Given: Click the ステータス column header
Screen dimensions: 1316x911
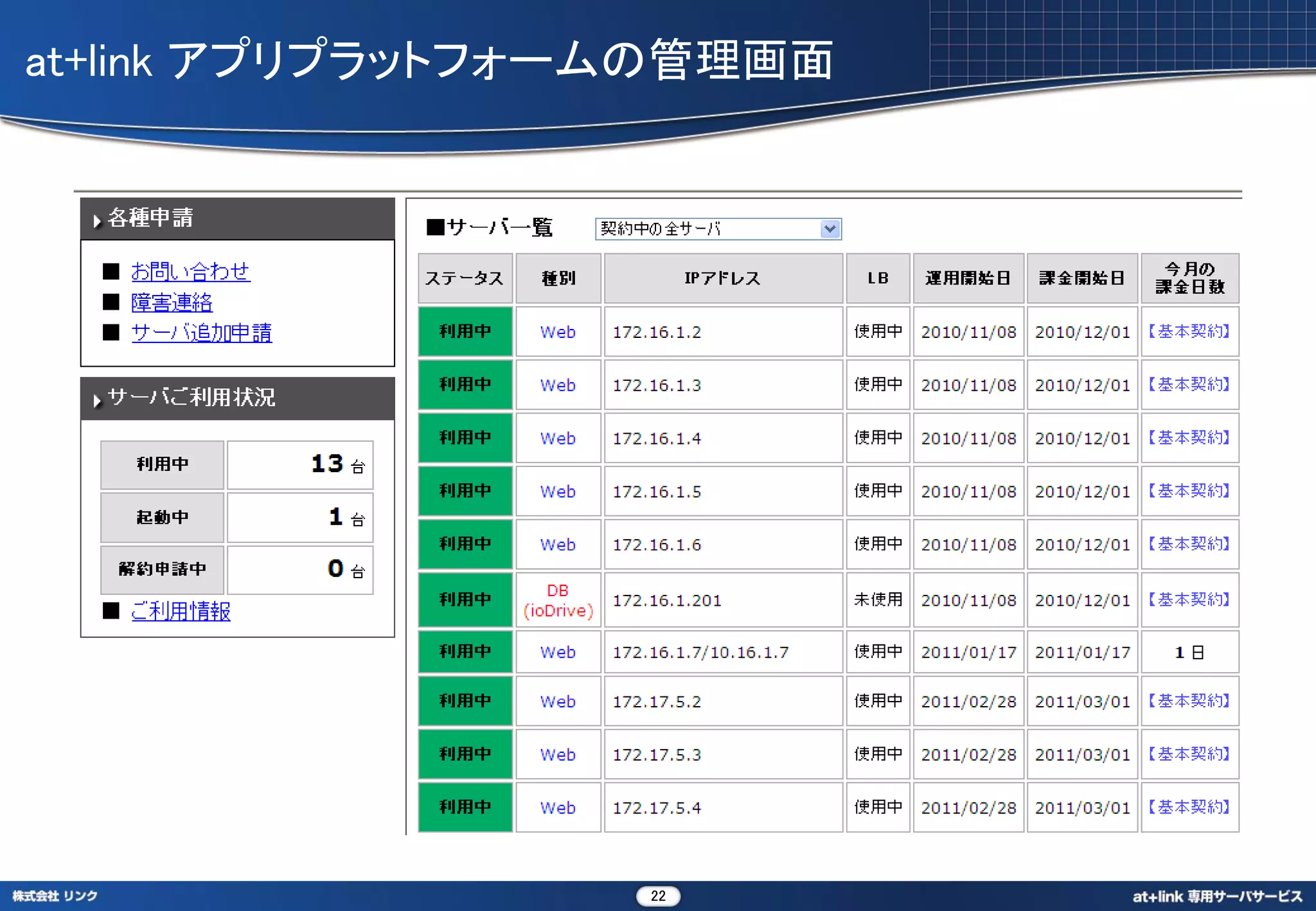Looking at the screenshot, I should (x=465, y=278).
